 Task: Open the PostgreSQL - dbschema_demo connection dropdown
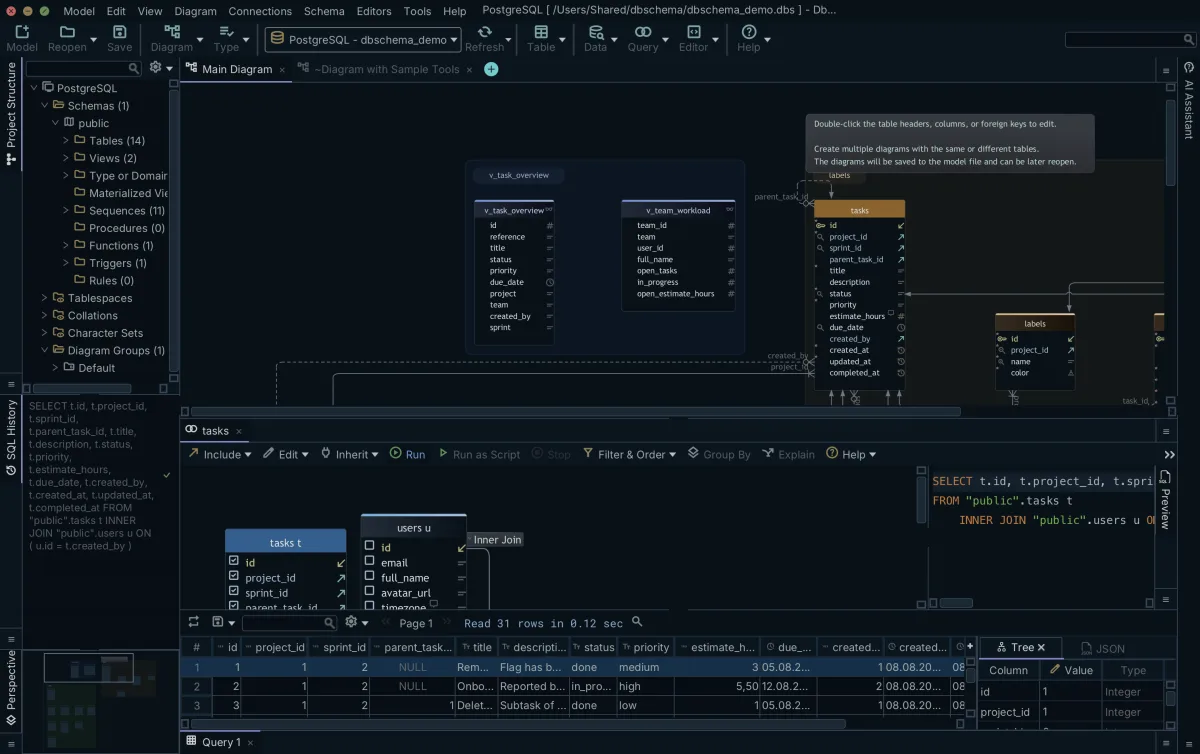(x=363, y=40)
